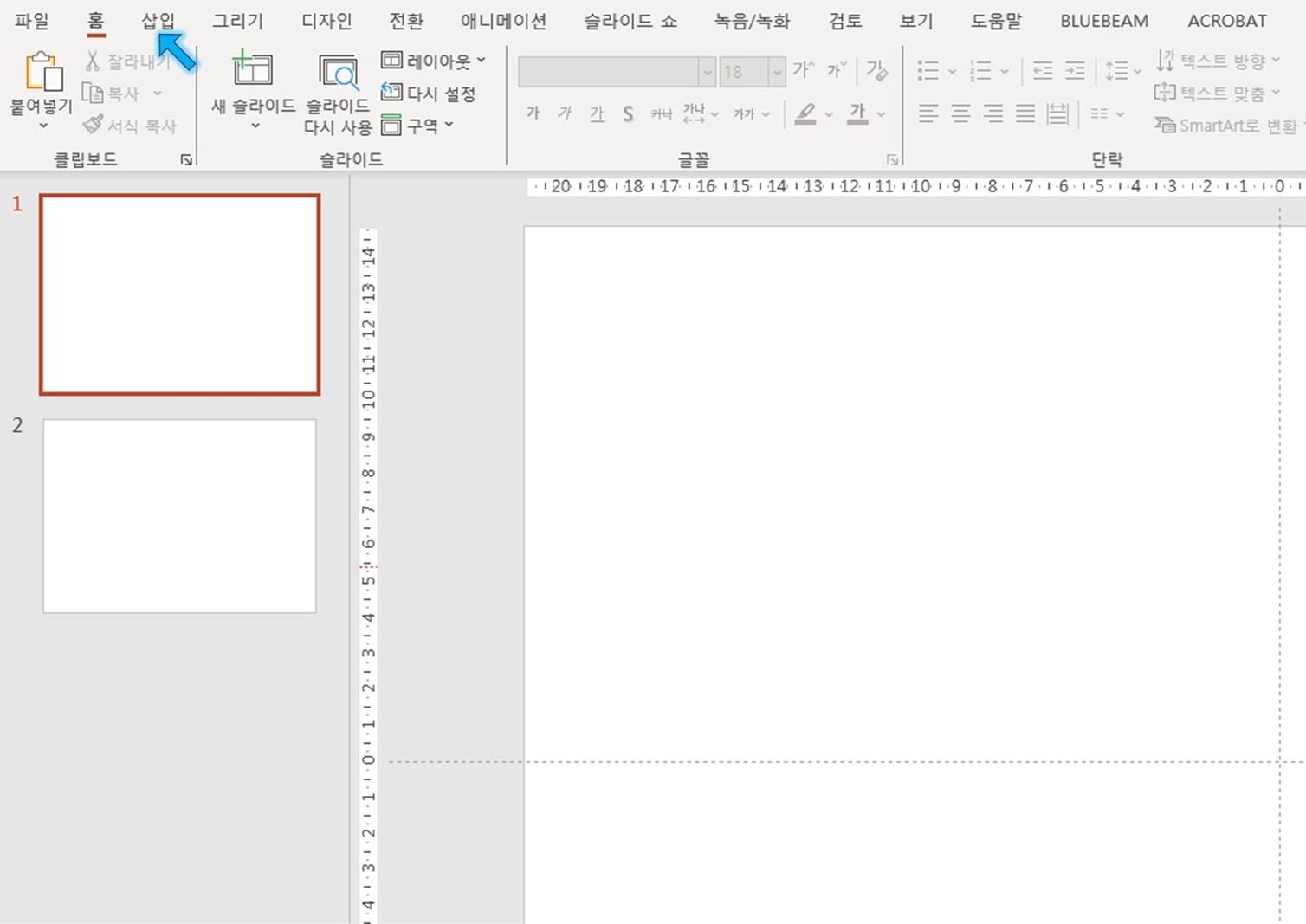Viewport: 1306px width, 924px height.
Task: Click the Convert to SmartArt icon
Action: tap(1165, 126)
